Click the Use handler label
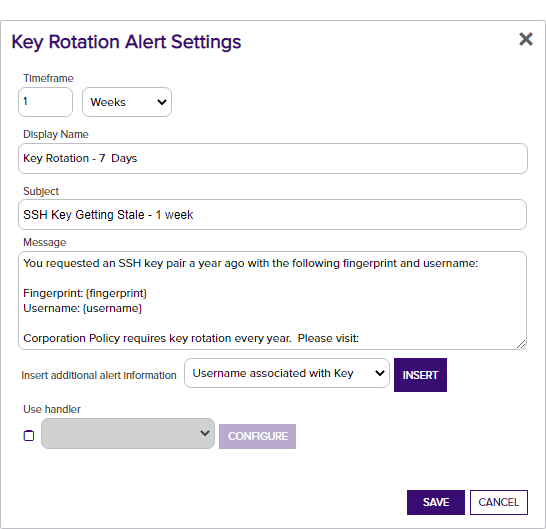This screenshot has height=529, width=546. [52, 409]
